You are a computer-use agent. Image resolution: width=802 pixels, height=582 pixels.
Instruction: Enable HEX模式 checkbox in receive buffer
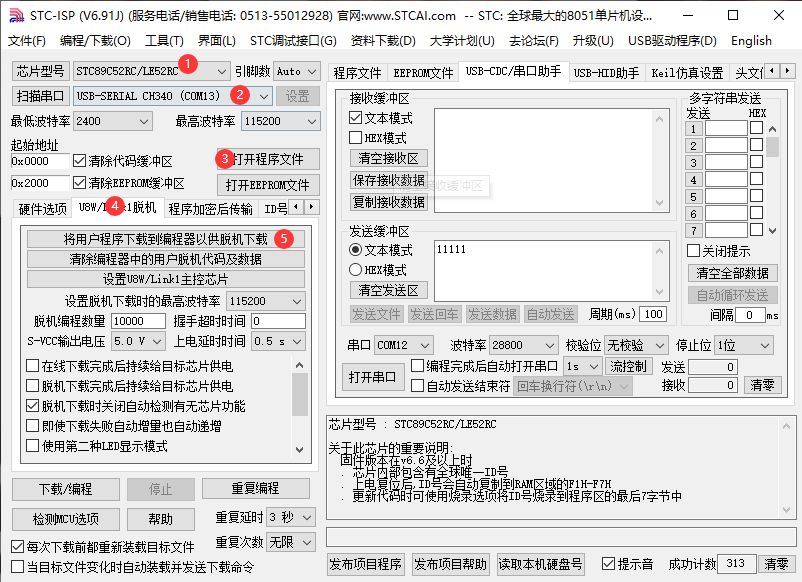pos(355,138)
